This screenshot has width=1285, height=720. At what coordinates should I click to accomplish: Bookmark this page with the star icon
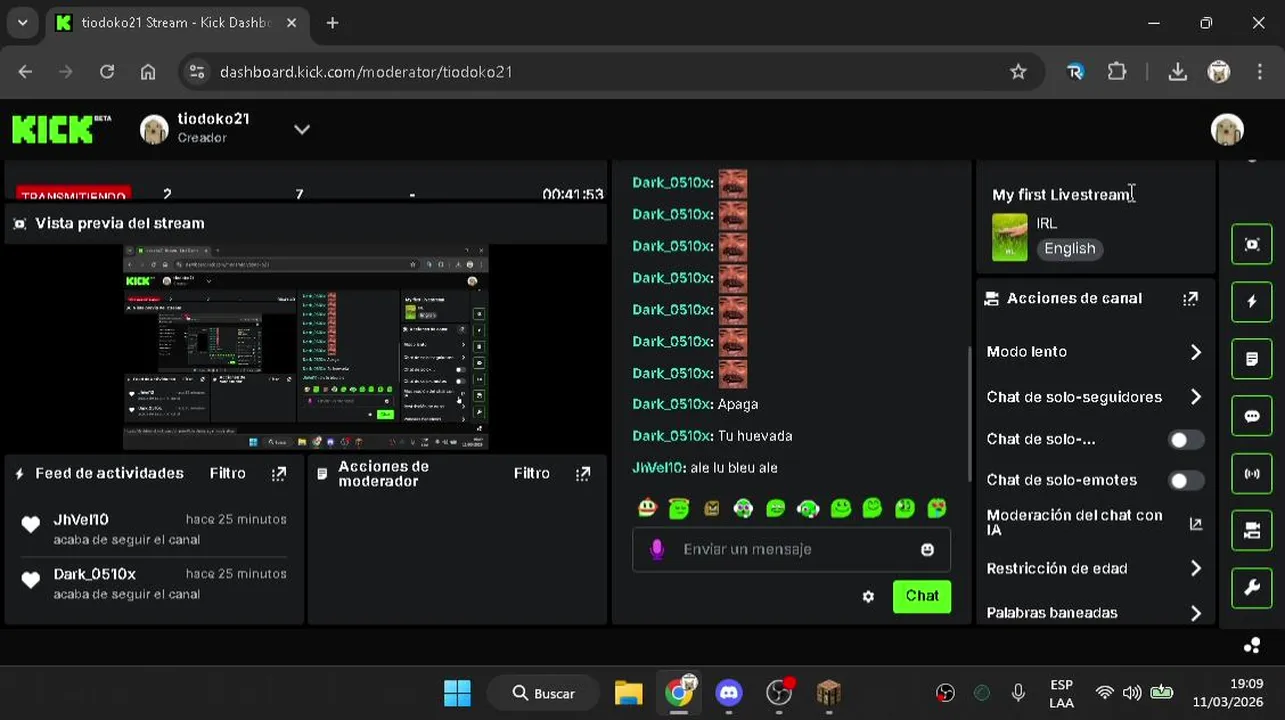(1018, 72)
